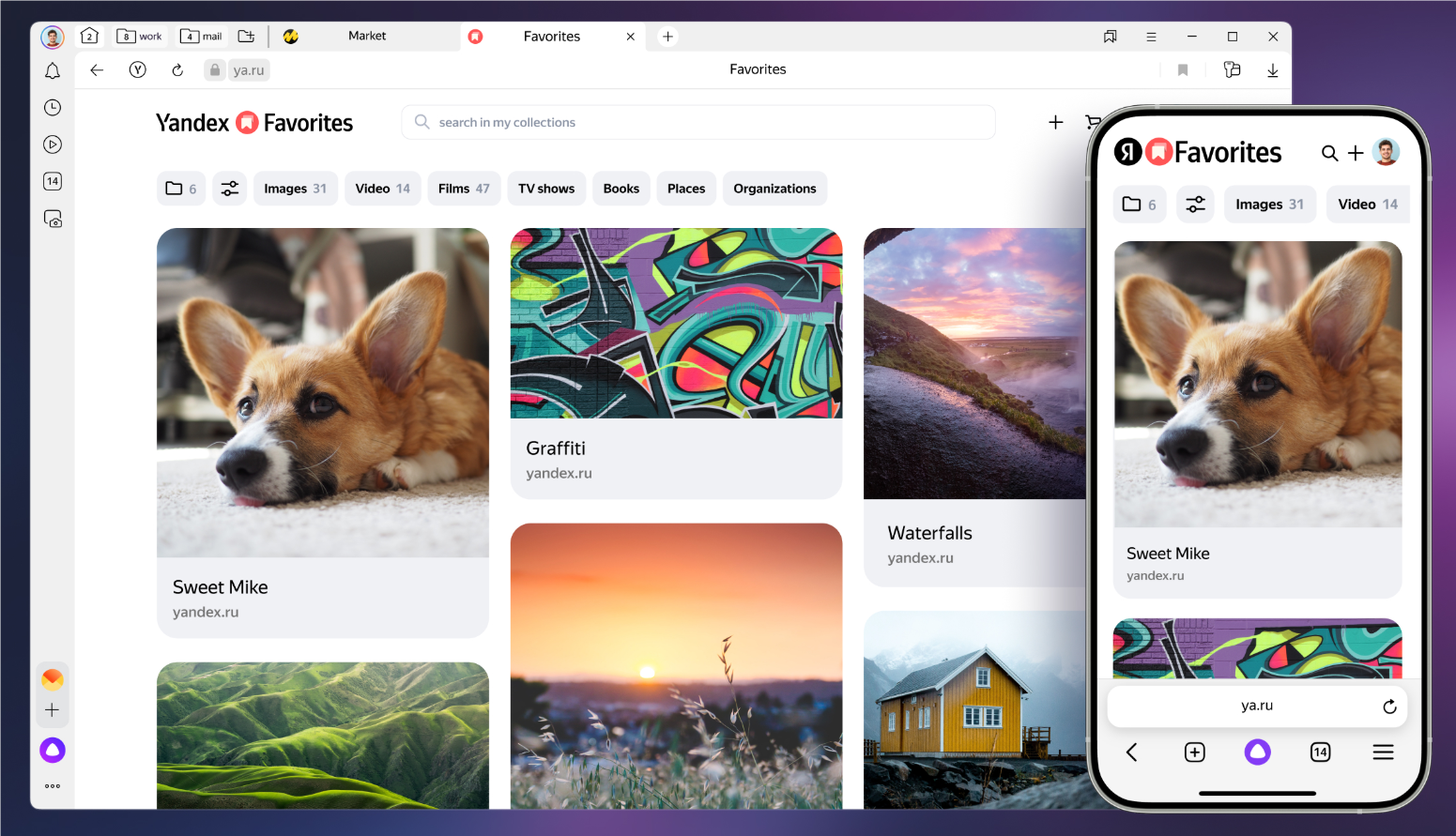This screenshot has width=1456, height=836.
Task: Click the search in my collections field
Action: (x=698, y=122)
